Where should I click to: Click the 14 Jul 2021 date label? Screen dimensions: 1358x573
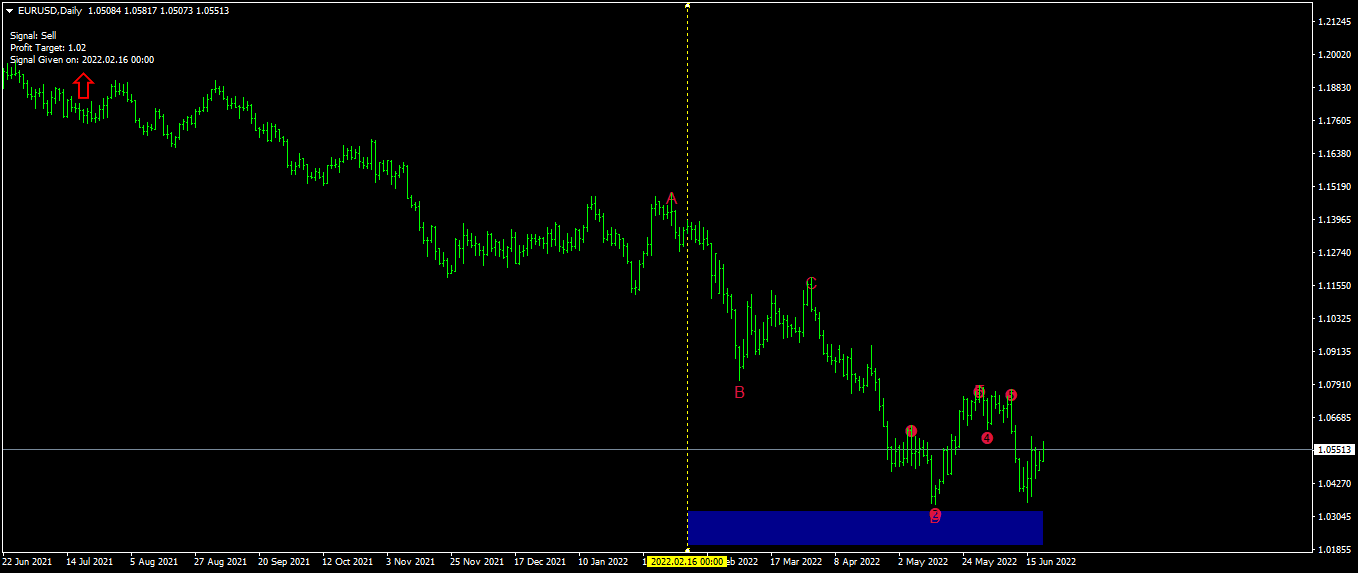90,562
